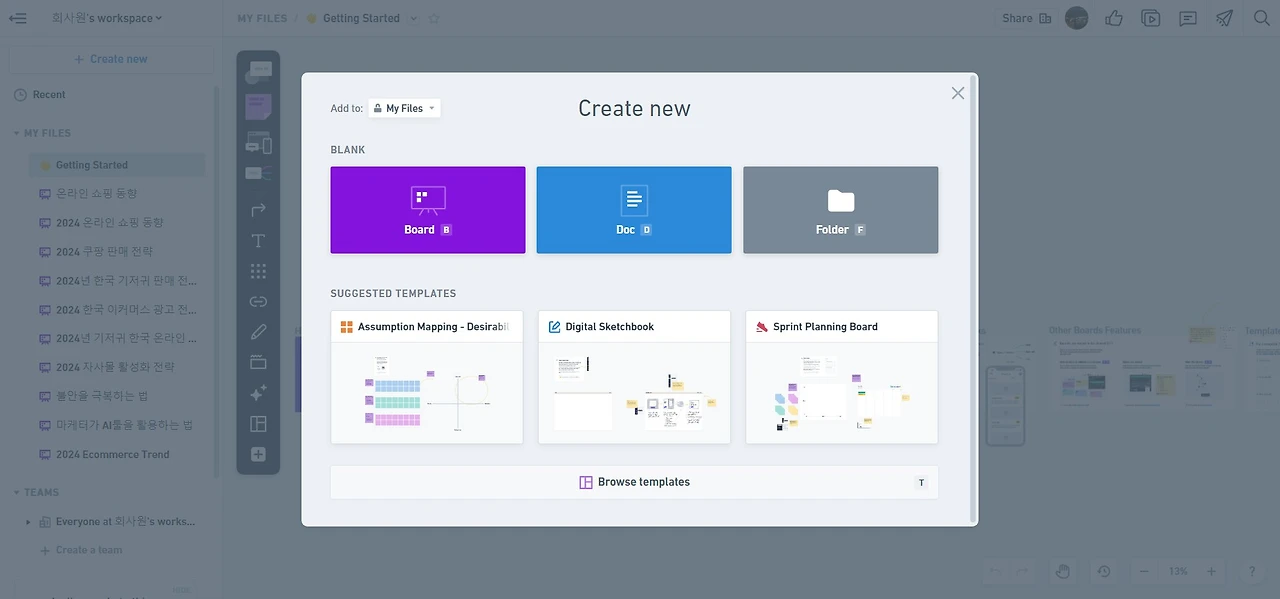Open the Add to My Files dropdown
The width and height of the screenshot is (1280, 599).
tap(404, 108)
